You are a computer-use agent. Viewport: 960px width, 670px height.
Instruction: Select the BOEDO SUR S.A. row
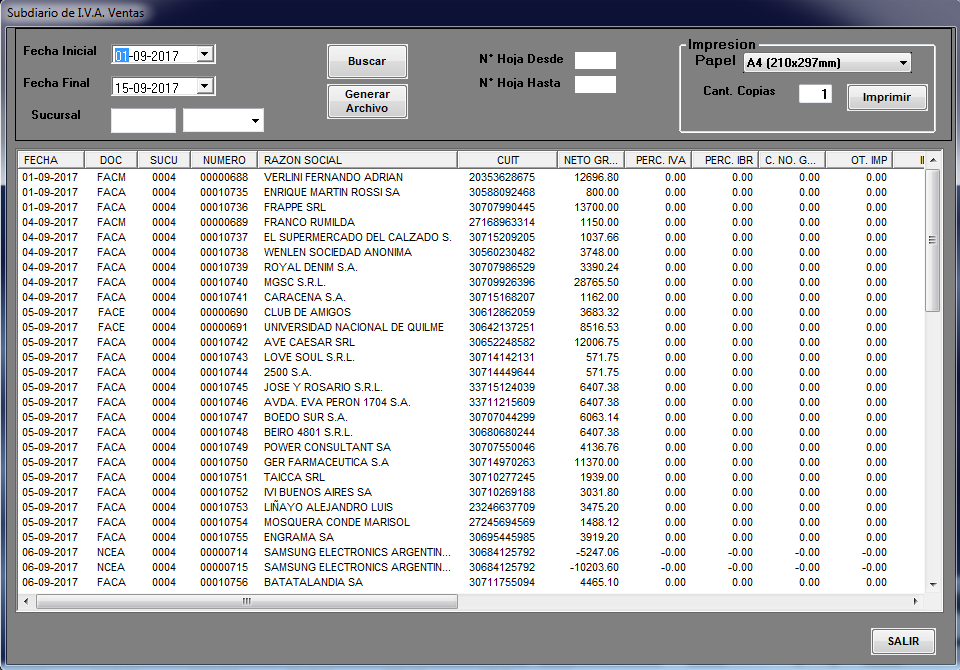coord(471,417)
